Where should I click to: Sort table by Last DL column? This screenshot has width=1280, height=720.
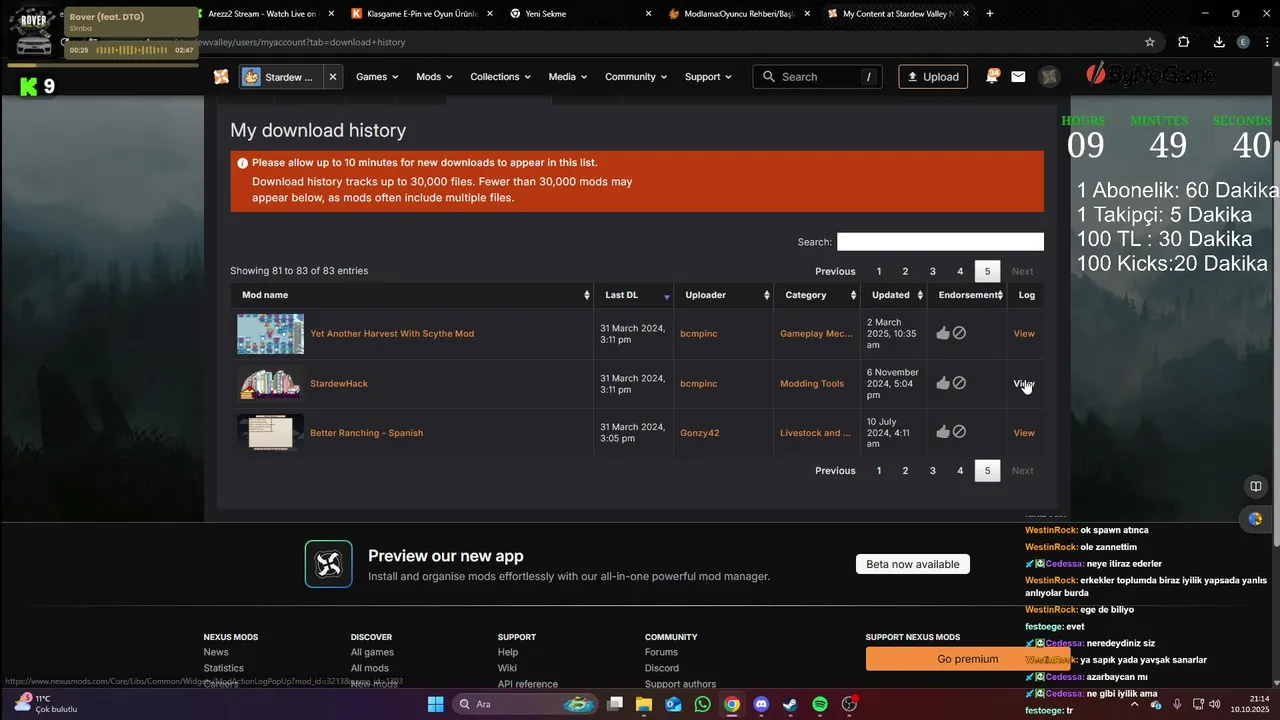[634, 295]
